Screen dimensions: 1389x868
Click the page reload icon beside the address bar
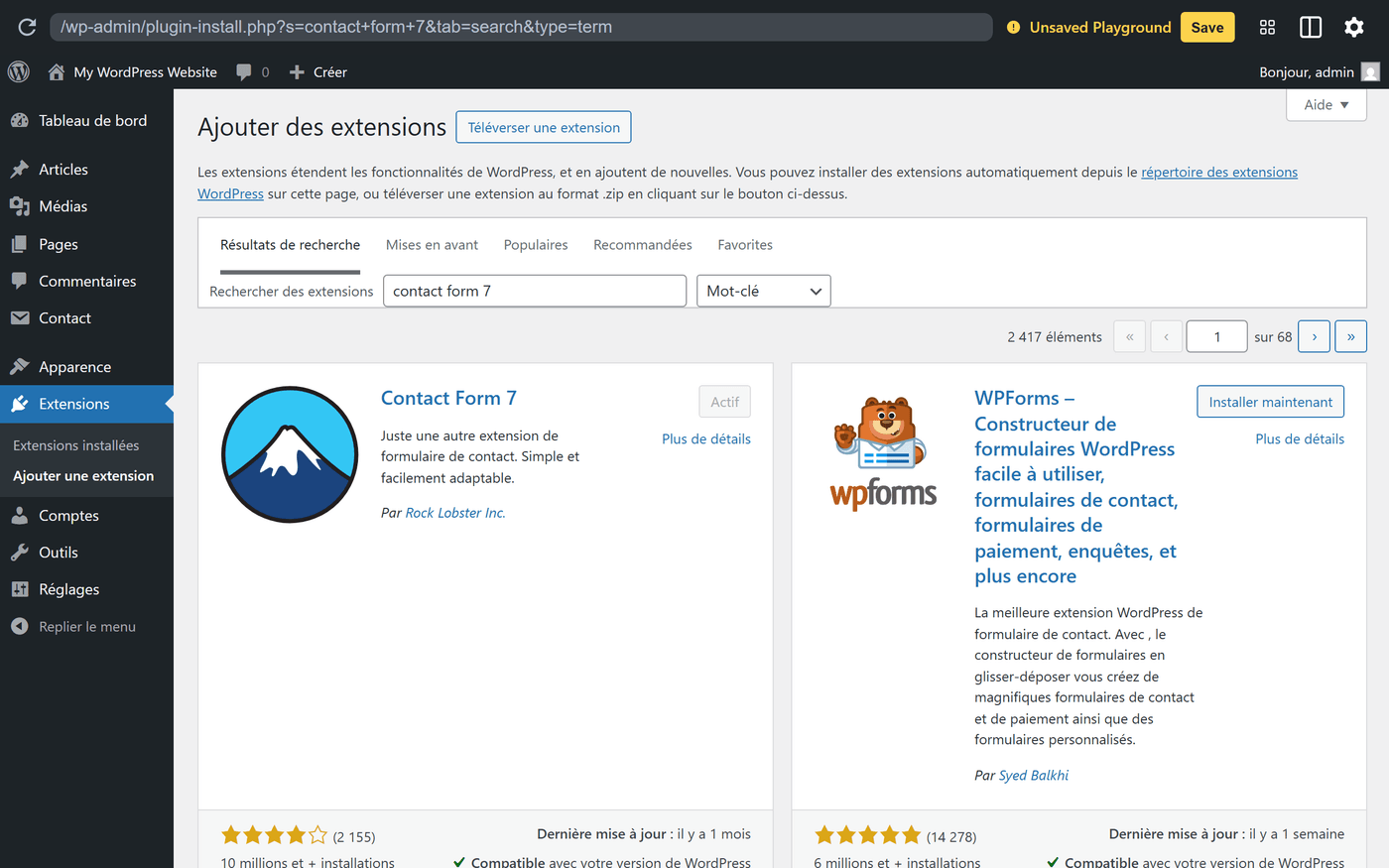pos(27,27)
